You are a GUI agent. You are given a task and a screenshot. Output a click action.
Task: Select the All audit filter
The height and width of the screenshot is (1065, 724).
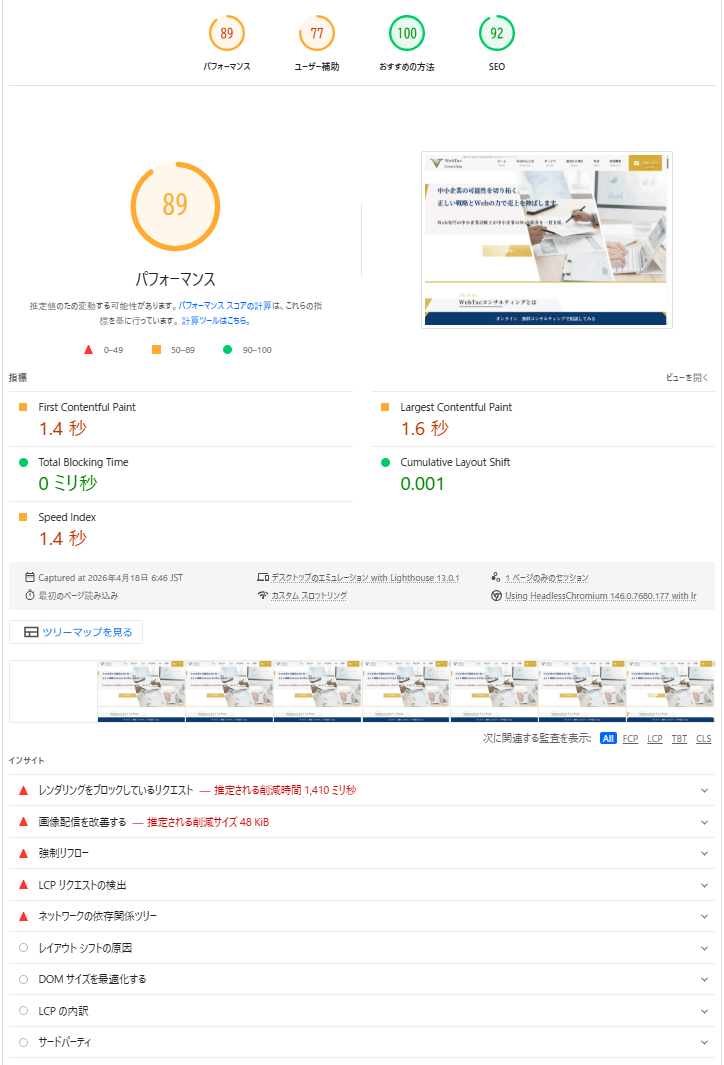(x=608, y=739)
